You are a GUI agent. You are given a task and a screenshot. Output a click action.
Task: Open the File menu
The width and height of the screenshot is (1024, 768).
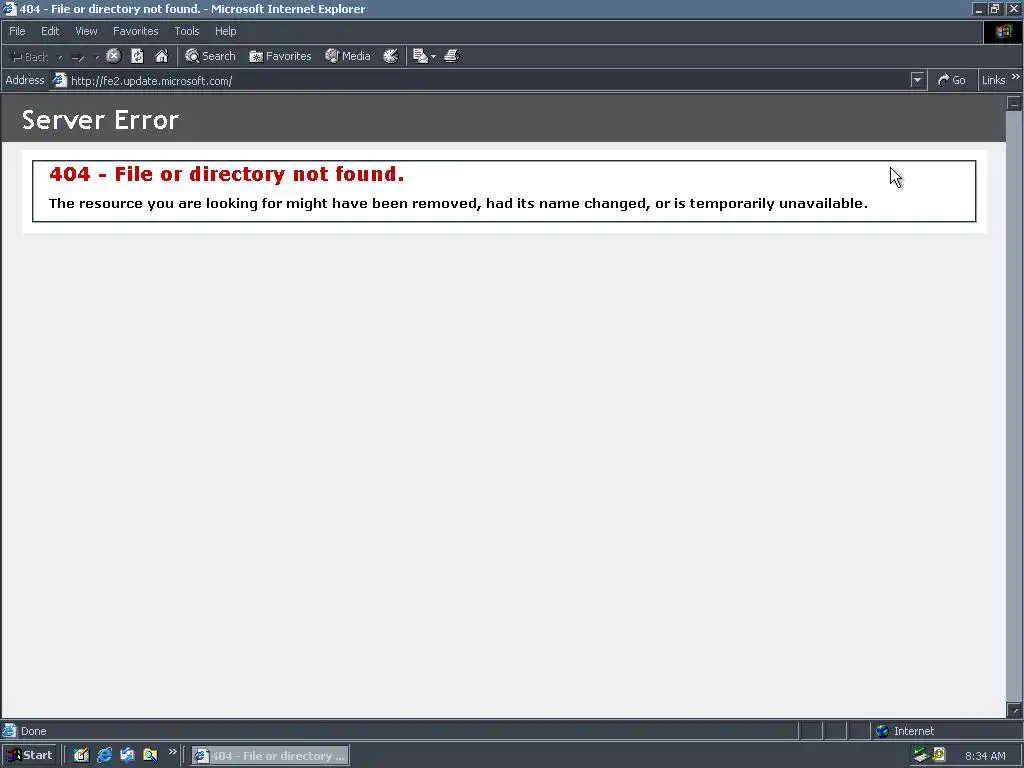click(x=17, y=31)
